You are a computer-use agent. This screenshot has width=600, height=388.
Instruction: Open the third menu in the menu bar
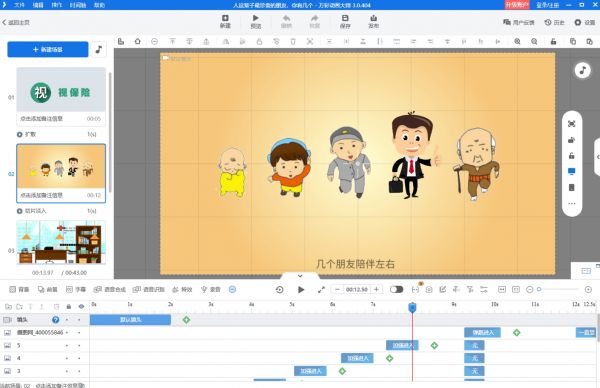click(x=57, y=5)
